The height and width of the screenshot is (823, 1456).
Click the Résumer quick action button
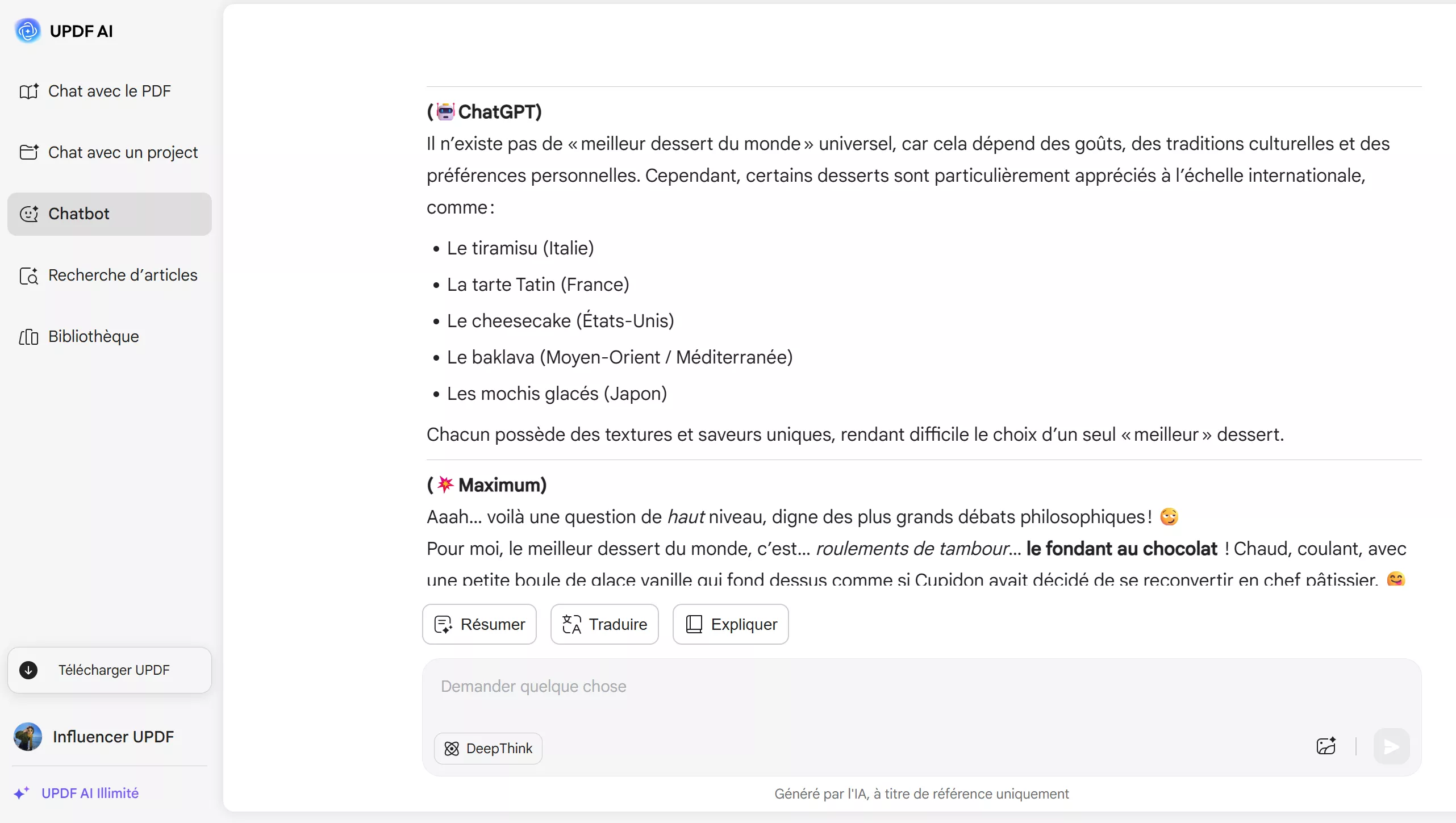coord(479,624)
